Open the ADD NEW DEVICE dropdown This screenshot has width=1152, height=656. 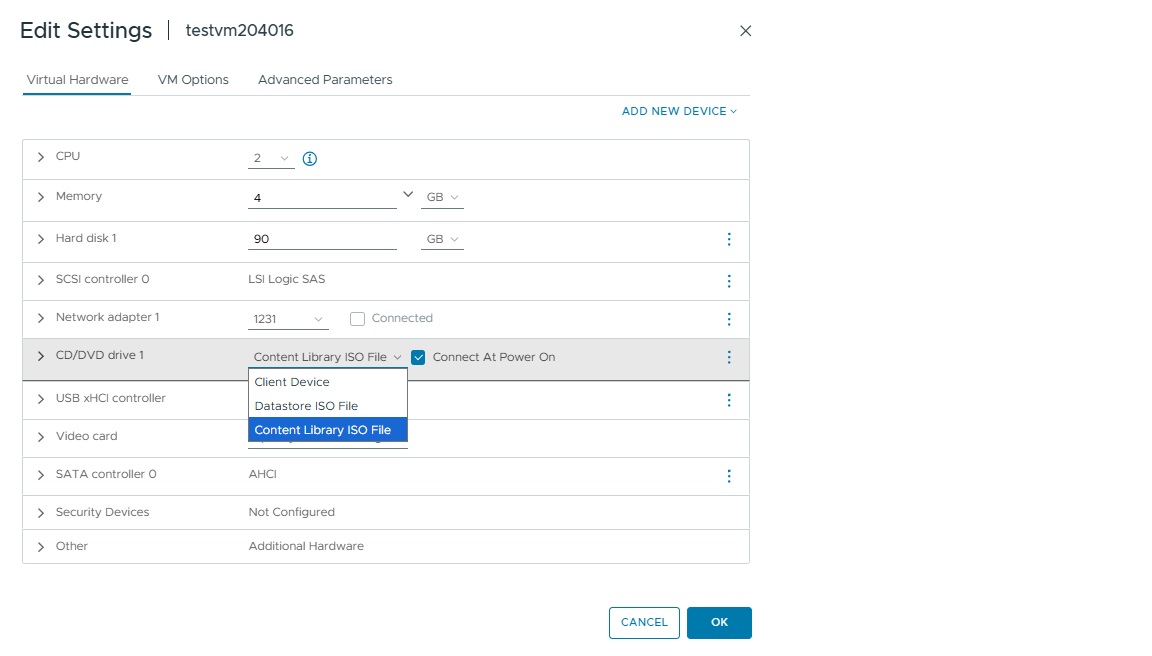pos(679,111)
